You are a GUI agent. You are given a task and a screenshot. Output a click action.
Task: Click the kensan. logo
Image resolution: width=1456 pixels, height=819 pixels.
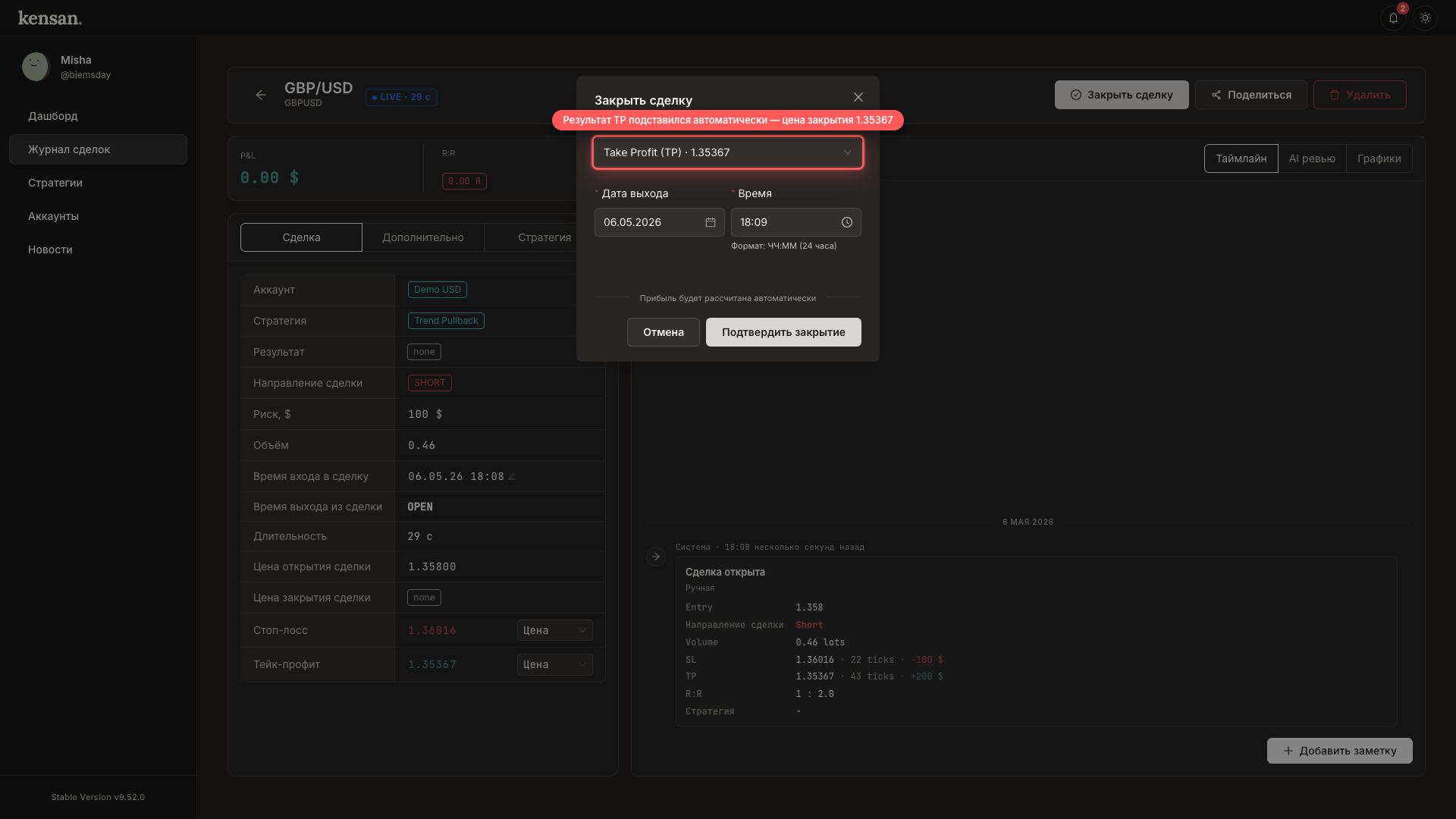pyautogui.click(x=50, y=18)
